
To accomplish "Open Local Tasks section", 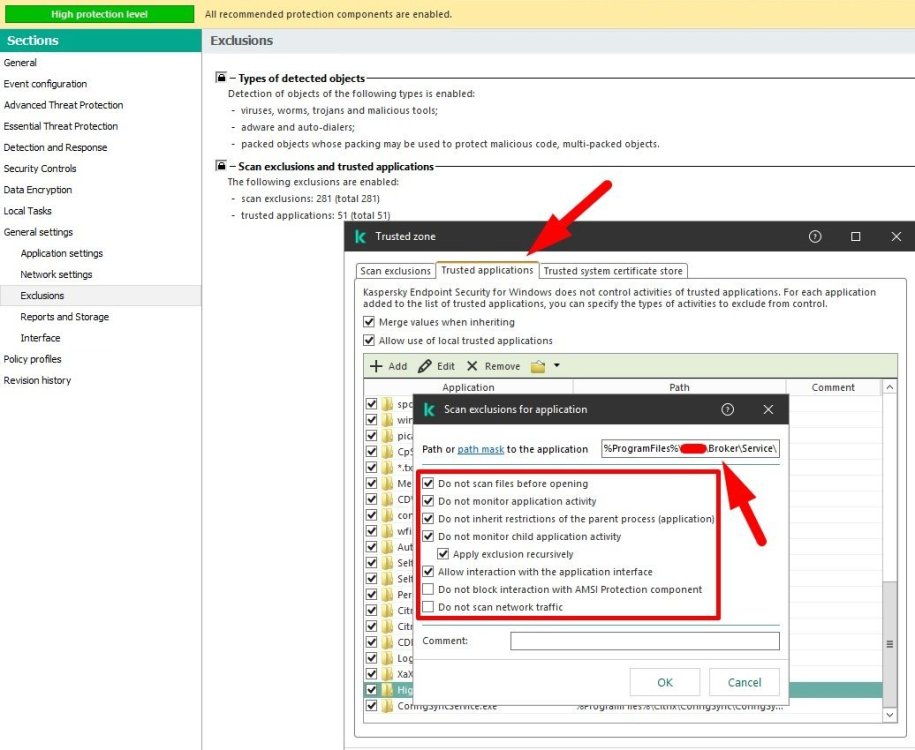I will coord(27,211).
